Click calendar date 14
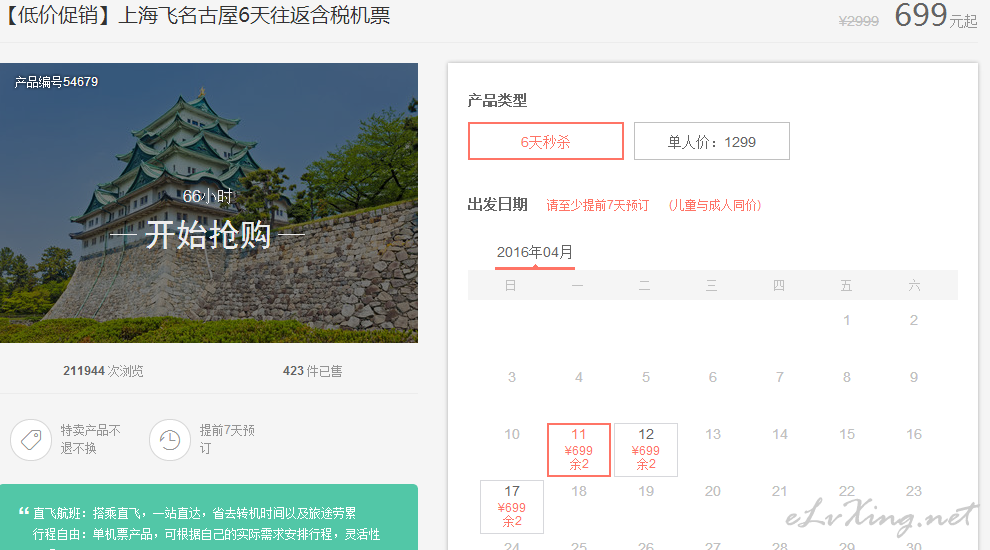 780,434
